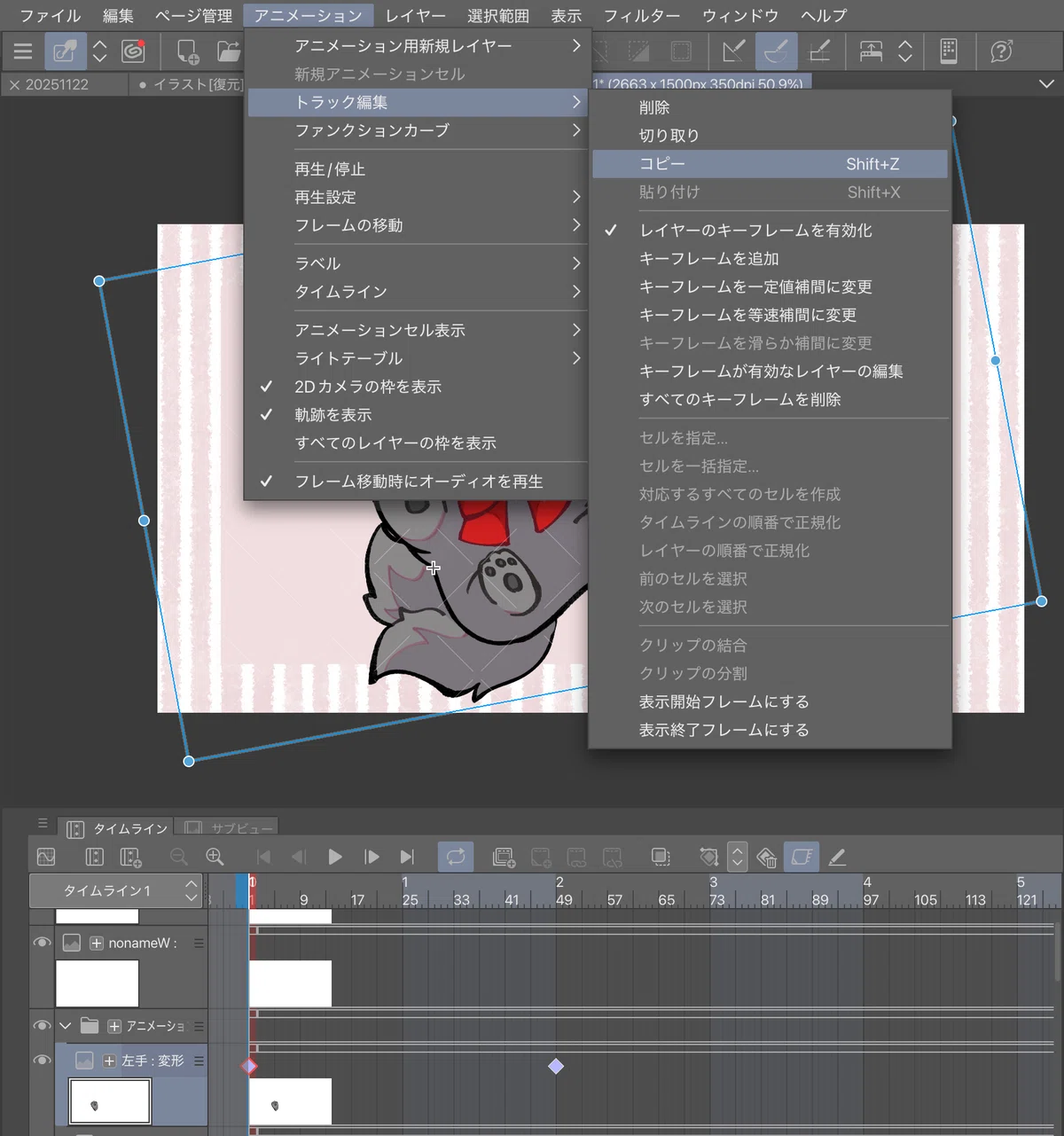Open the help question mark icon
The width and height of the screenshot is (1064, 1136).
(x=1001, y=51)
